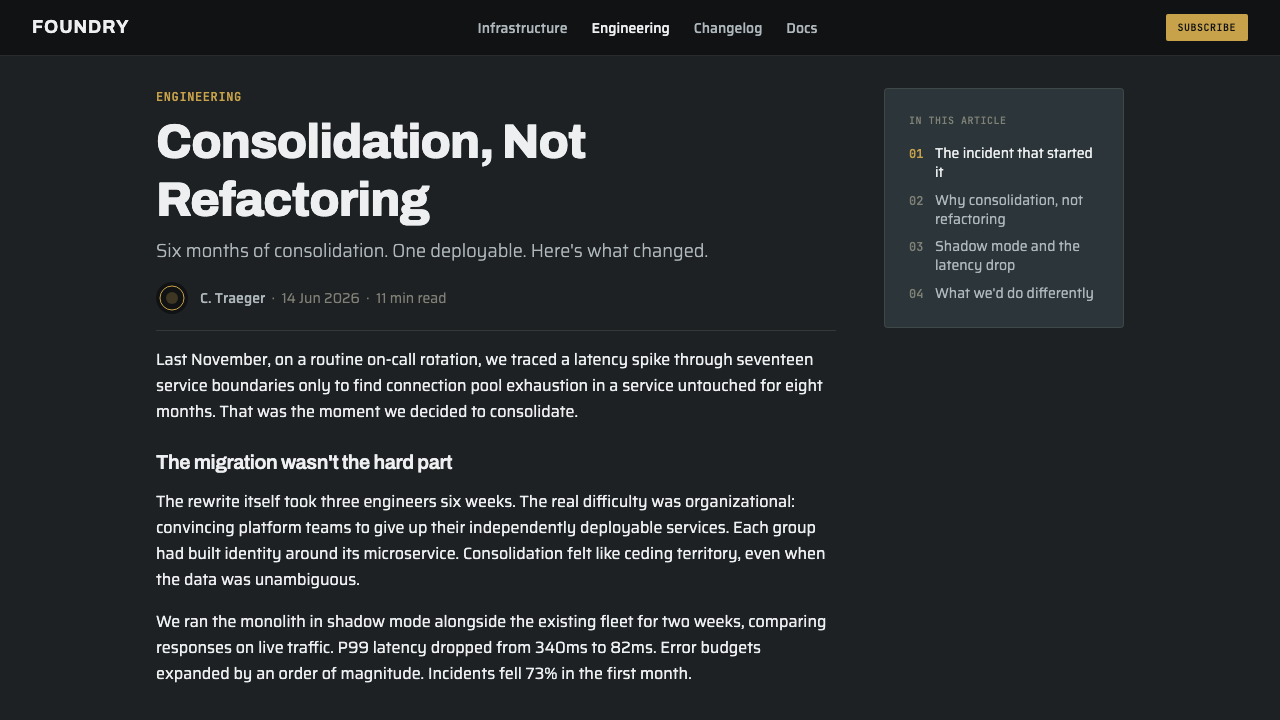Select the Engineering nav item
Viewport: 1280px width, 720px height.
630,28
